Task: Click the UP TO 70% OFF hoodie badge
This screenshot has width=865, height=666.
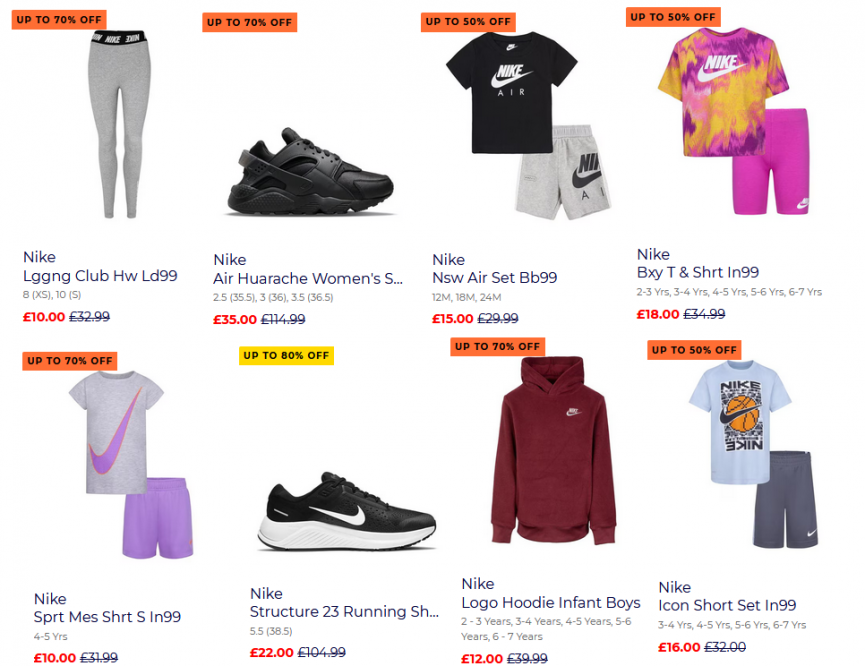Action: tap(498, 347)
